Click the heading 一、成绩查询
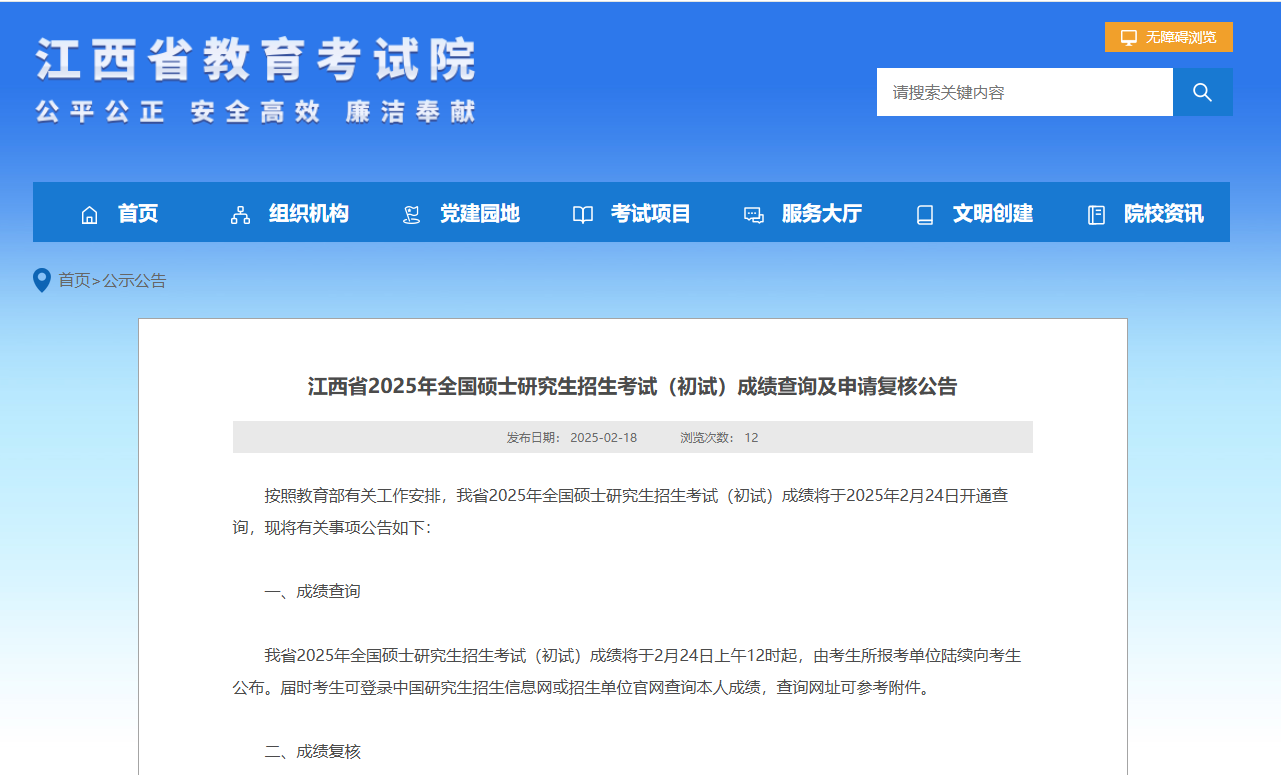The width and height of the screenshot is (1281, 775). [x=312, y=591]
